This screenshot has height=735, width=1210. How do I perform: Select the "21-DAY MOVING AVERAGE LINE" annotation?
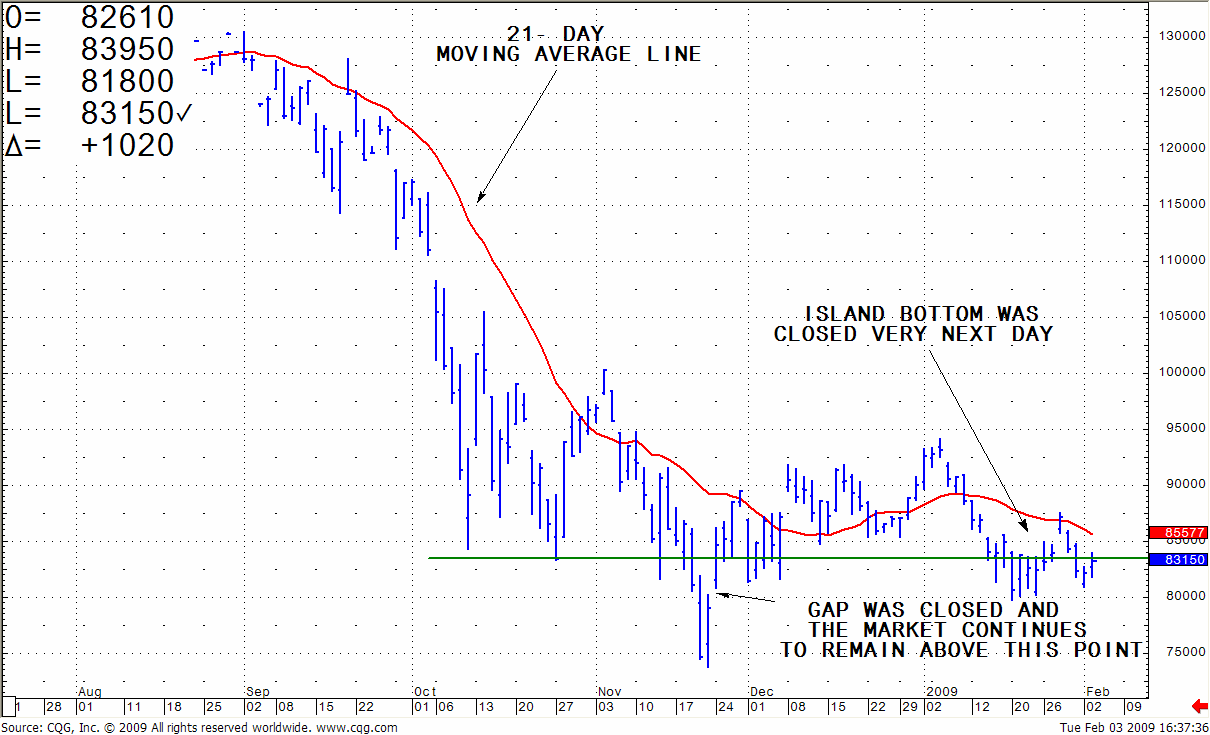pyautogui.click(x=568, y=45)
